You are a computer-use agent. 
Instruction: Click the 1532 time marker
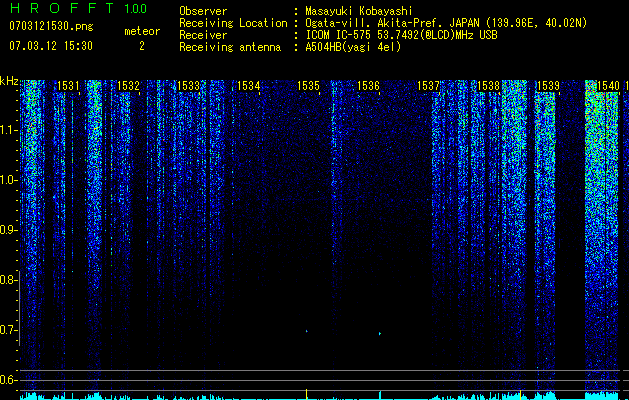[128, 86]
